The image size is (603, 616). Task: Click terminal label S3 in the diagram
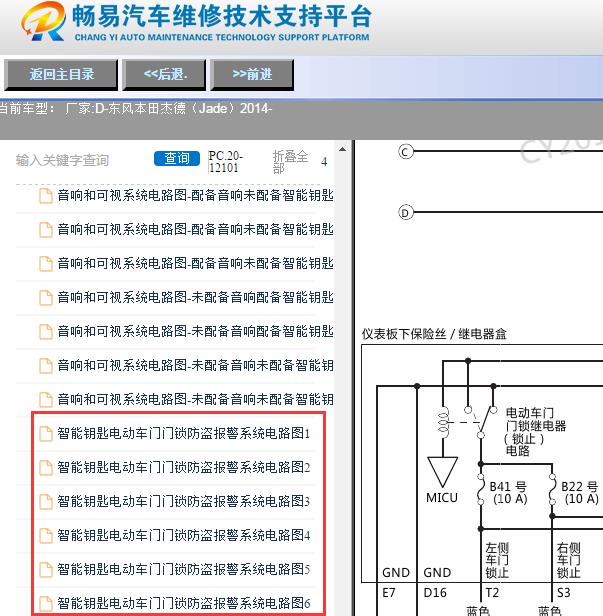pos(564,592)
